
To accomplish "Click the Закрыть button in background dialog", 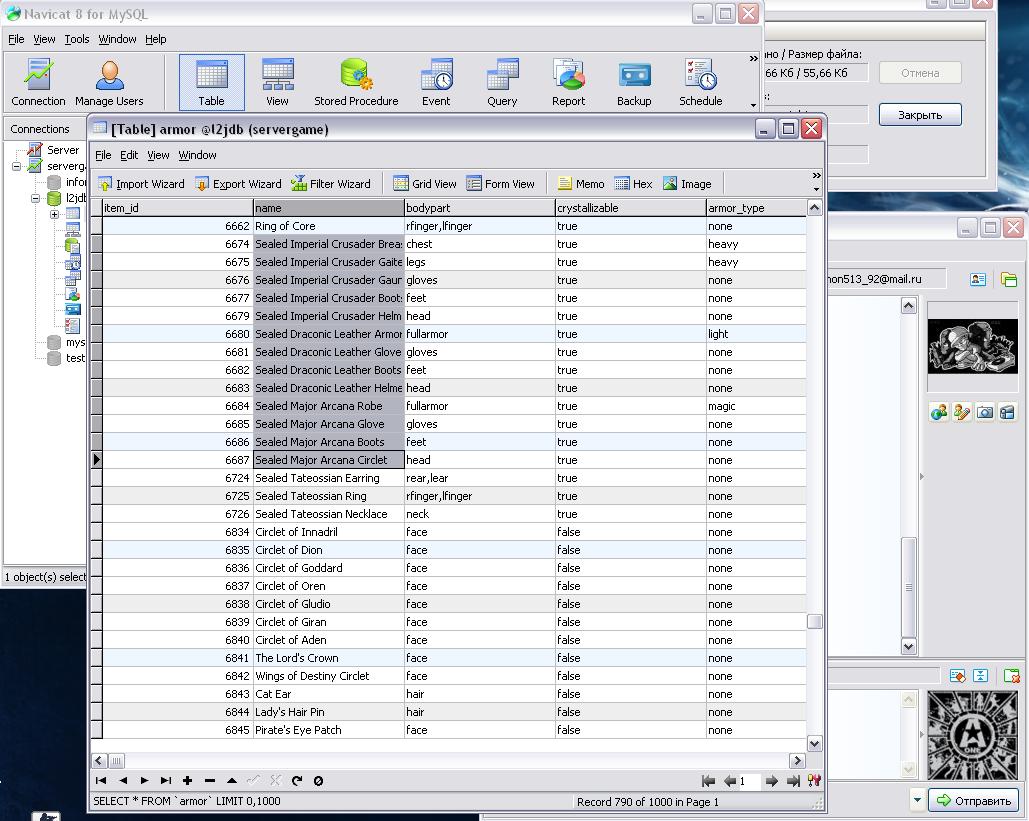I will (920, 114).
